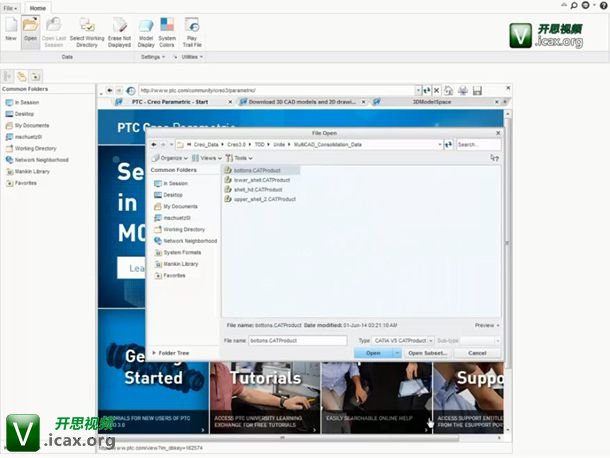Click the folder browser navigator icon
This screenshot has width=610, height=458.
click(x=22, y=76)
